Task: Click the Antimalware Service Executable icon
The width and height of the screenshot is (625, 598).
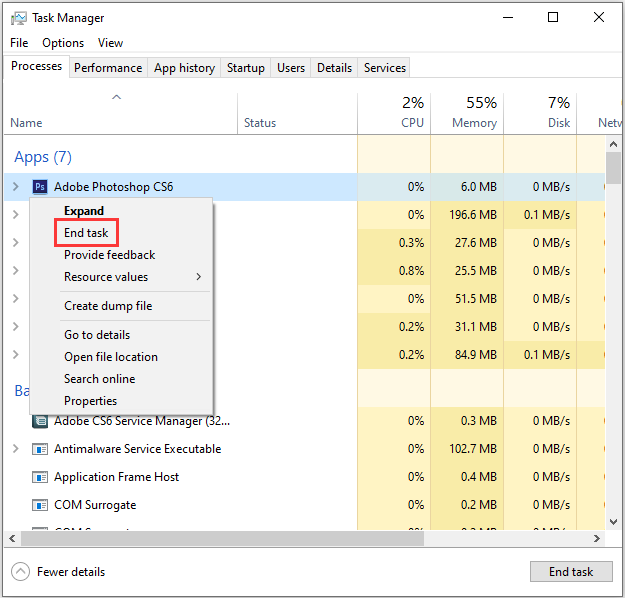Action: point(40,449)
